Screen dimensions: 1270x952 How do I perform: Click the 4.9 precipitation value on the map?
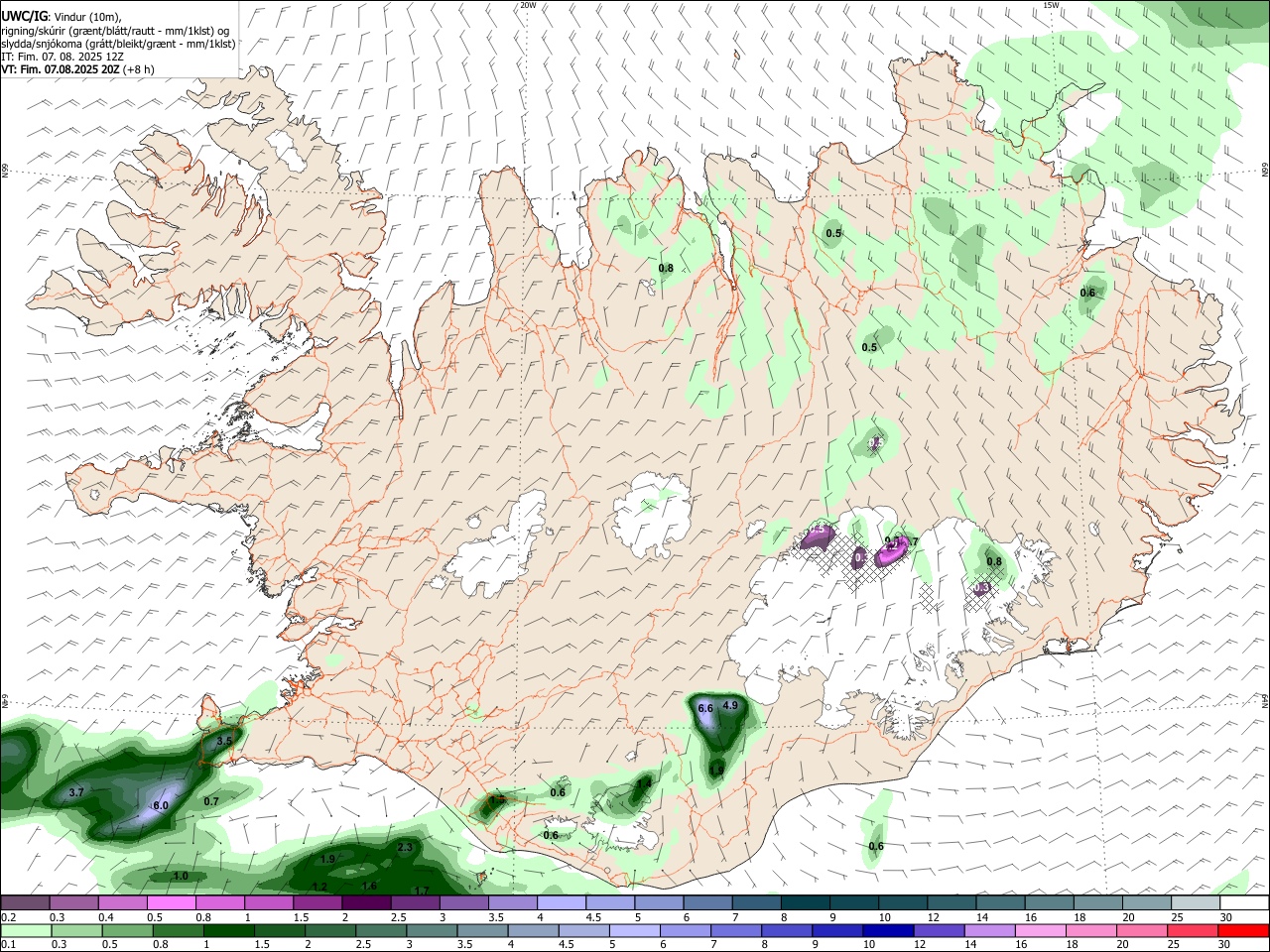click(731, 705)
